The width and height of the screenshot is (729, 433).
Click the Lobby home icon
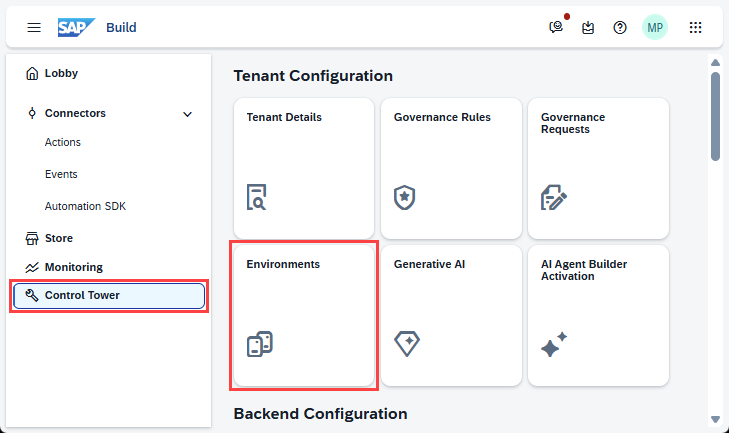click(x=32, y=73)
